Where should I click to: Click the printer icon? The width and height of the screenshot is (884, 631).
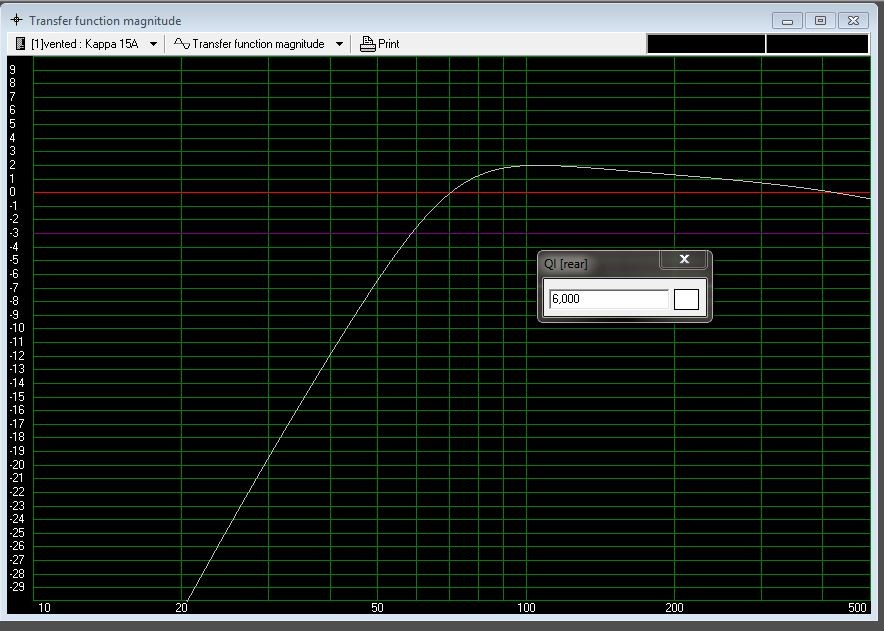pos(368,43)
